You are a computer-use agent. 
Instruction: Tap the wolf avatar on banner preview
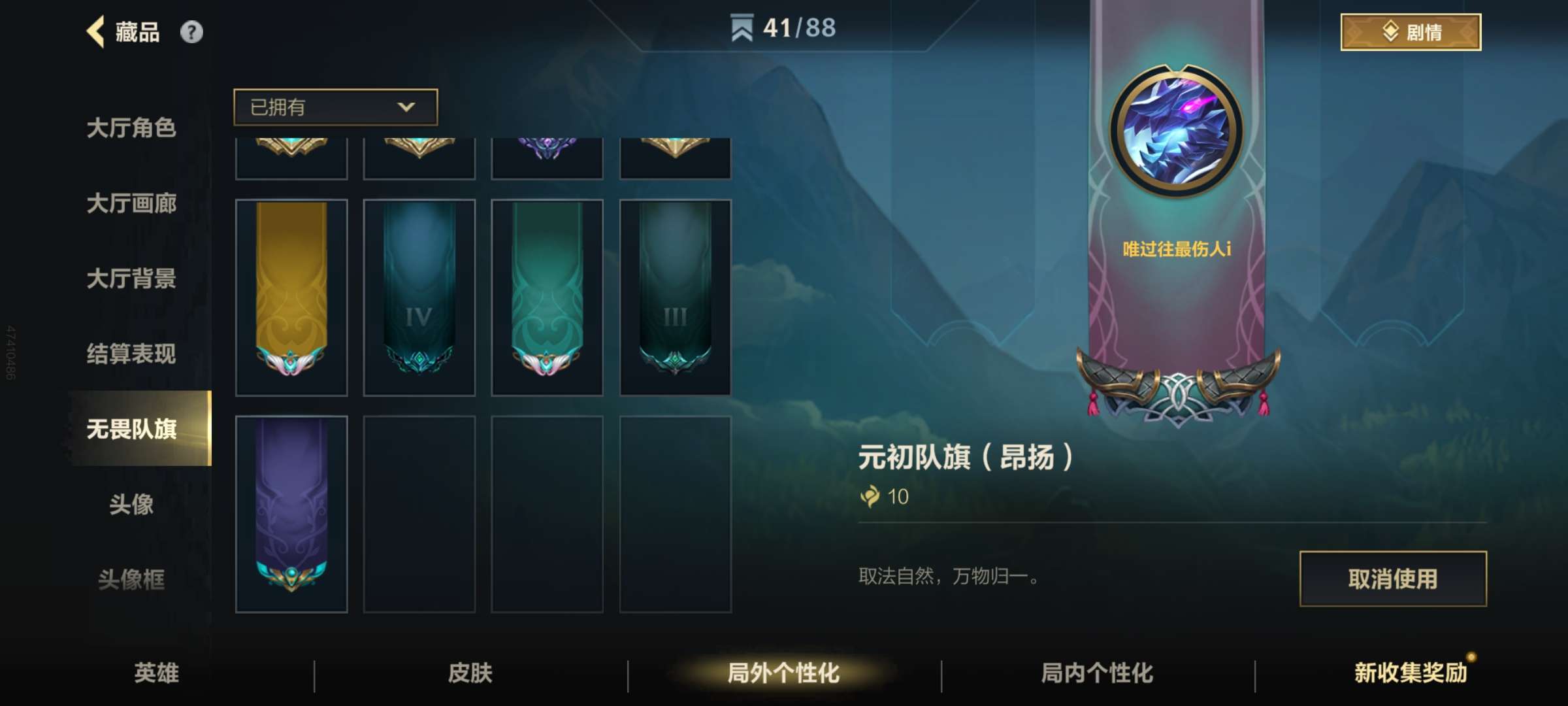(1176, 131)
